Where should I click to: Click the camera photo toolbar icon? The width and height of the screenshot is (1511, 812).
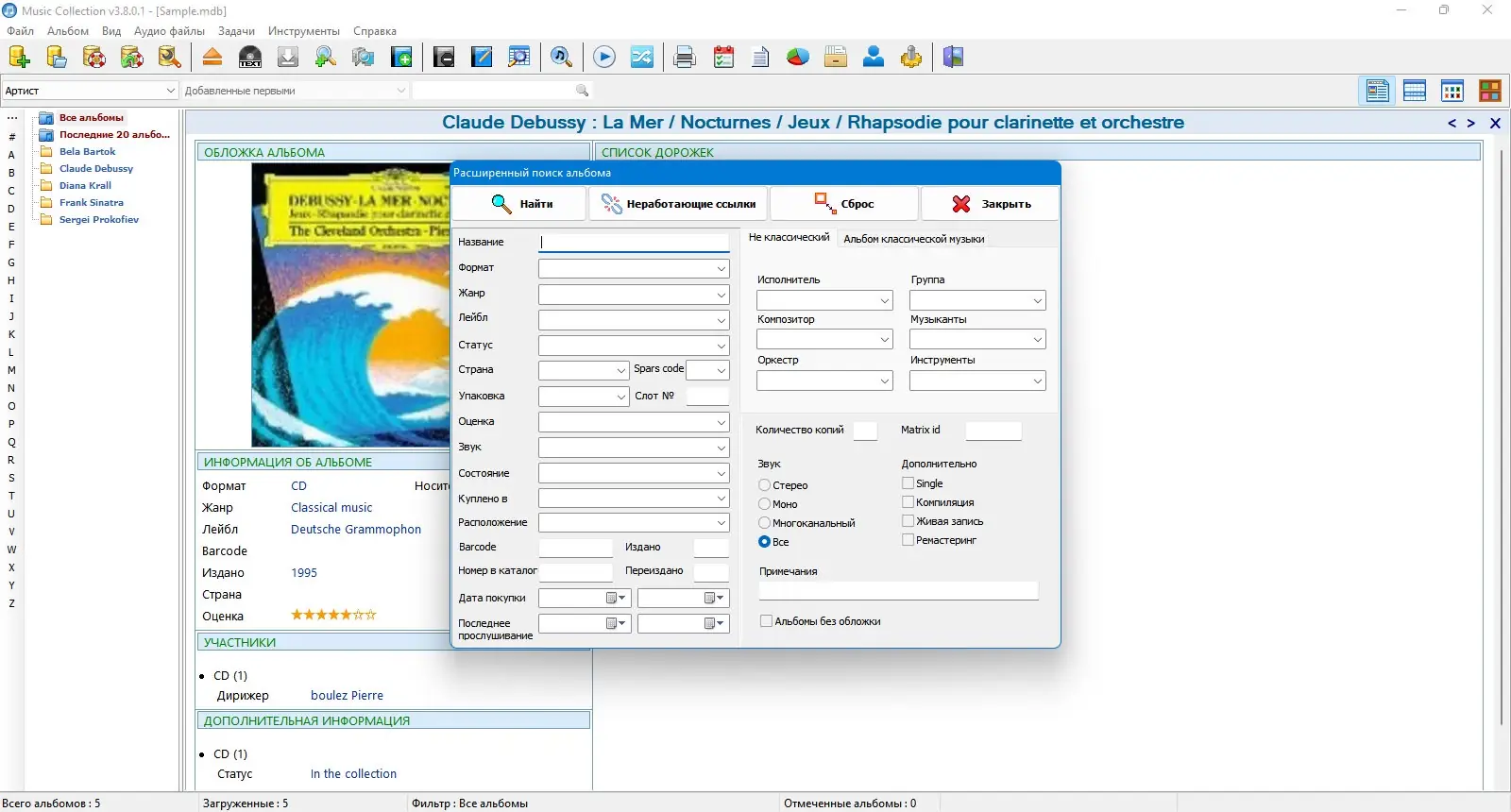pos(364,58)
